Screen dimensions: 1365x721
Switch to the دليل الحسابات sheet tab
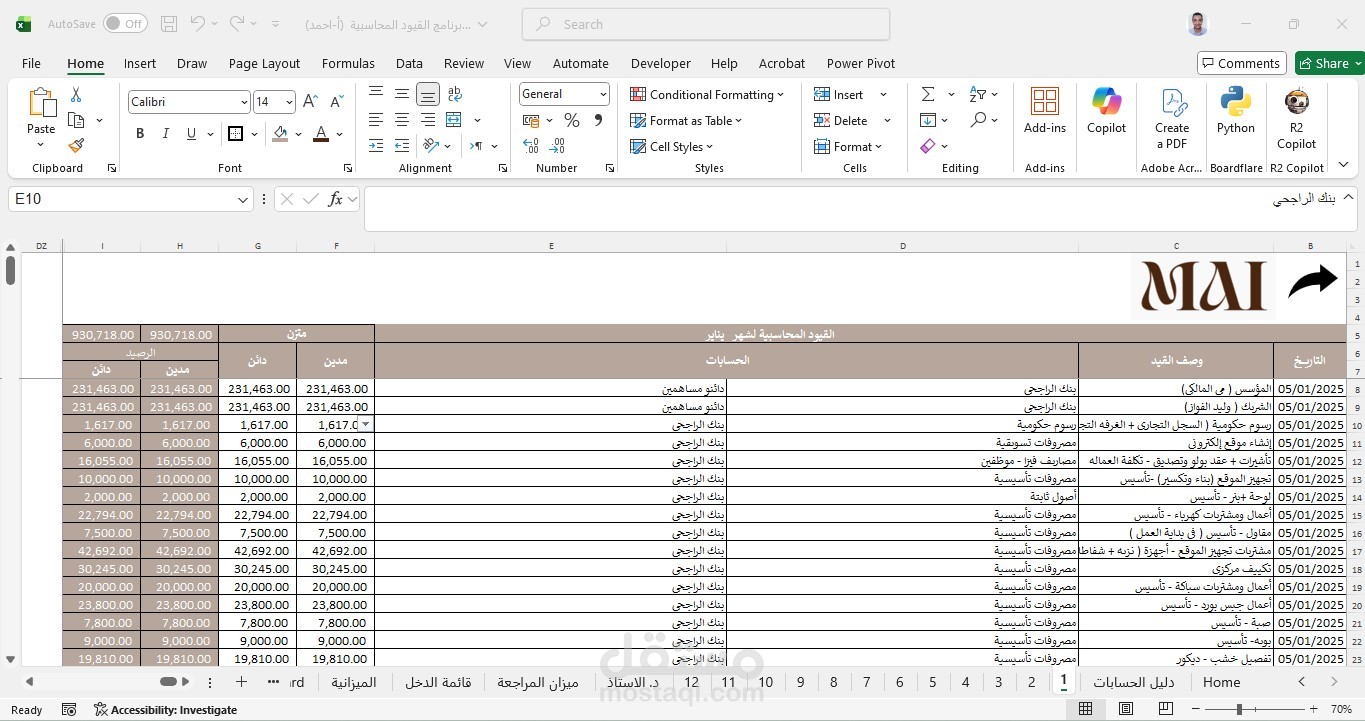click(x=1134, y=682)
